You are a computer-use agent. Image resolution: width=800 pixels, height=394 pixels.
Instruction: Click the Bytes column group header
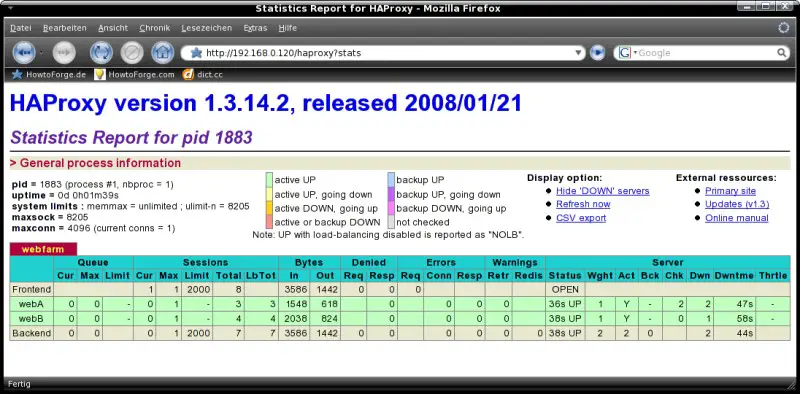click(x=309, y=262)
